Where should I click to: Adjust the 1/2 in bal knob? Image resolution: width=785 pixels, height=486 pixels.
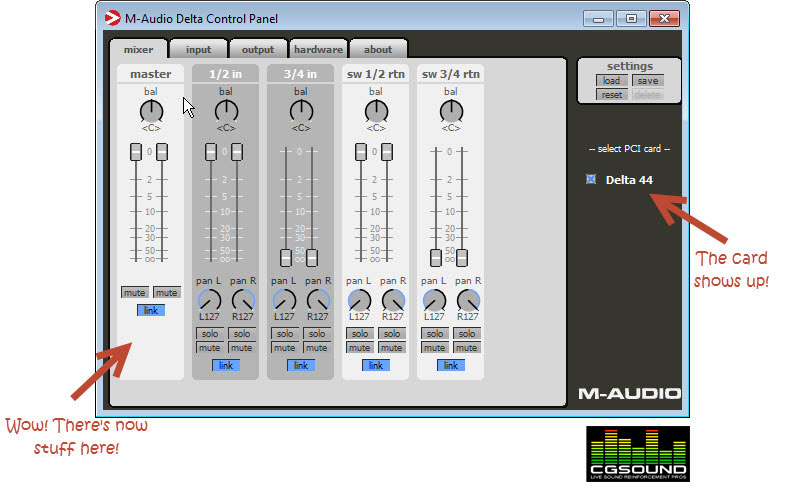[x=226, y=111]
